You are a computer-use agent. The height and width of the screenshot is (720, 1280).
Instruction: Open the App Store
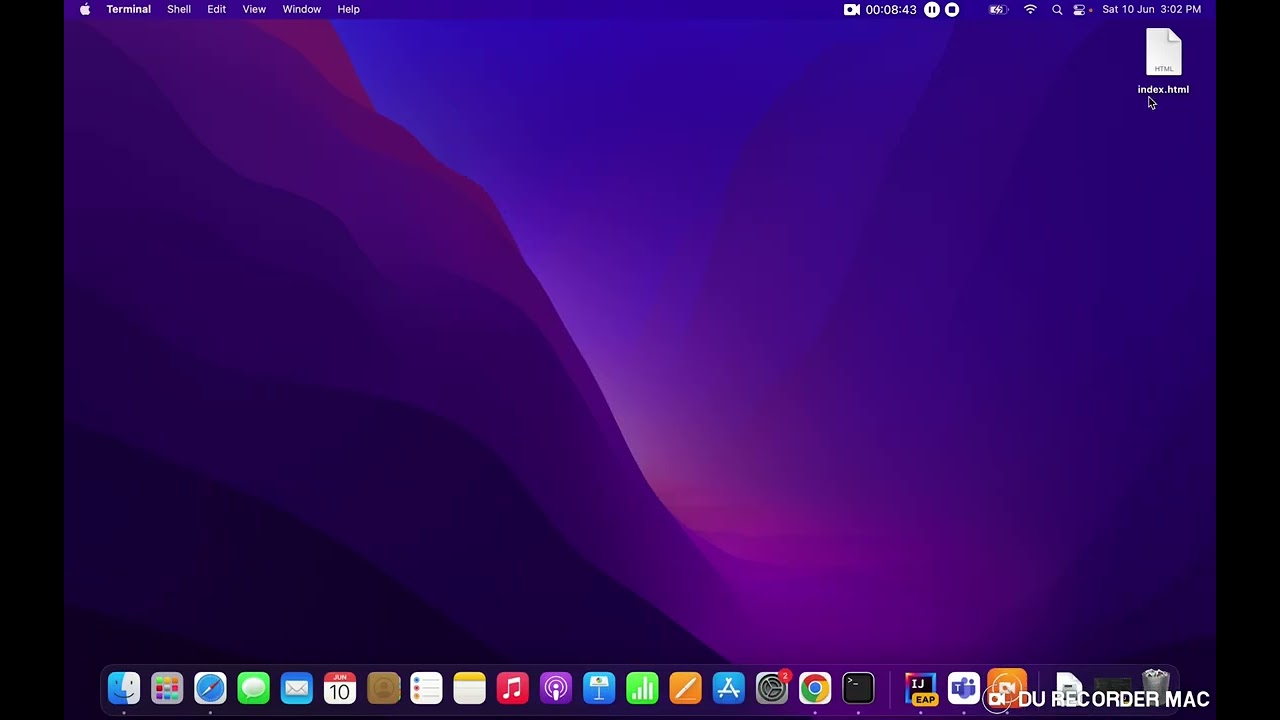point(729,688)
